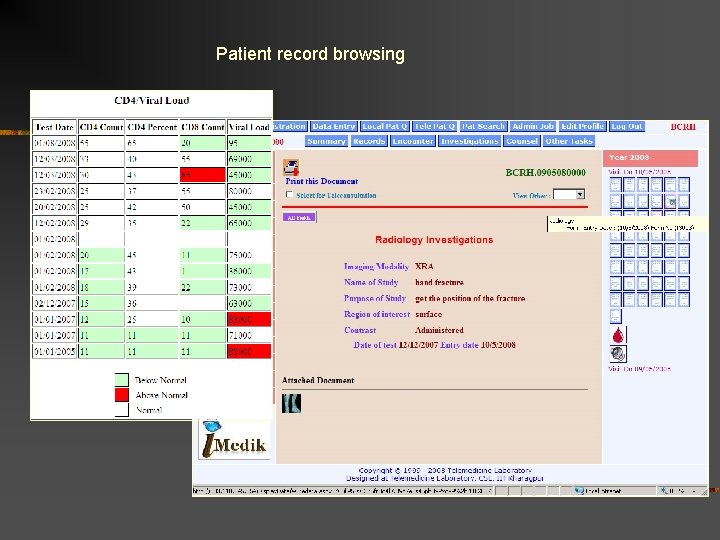The height and width of the screenshot is (540, 720).
Task: Select the Investigations tab
Action: point(469,141)
